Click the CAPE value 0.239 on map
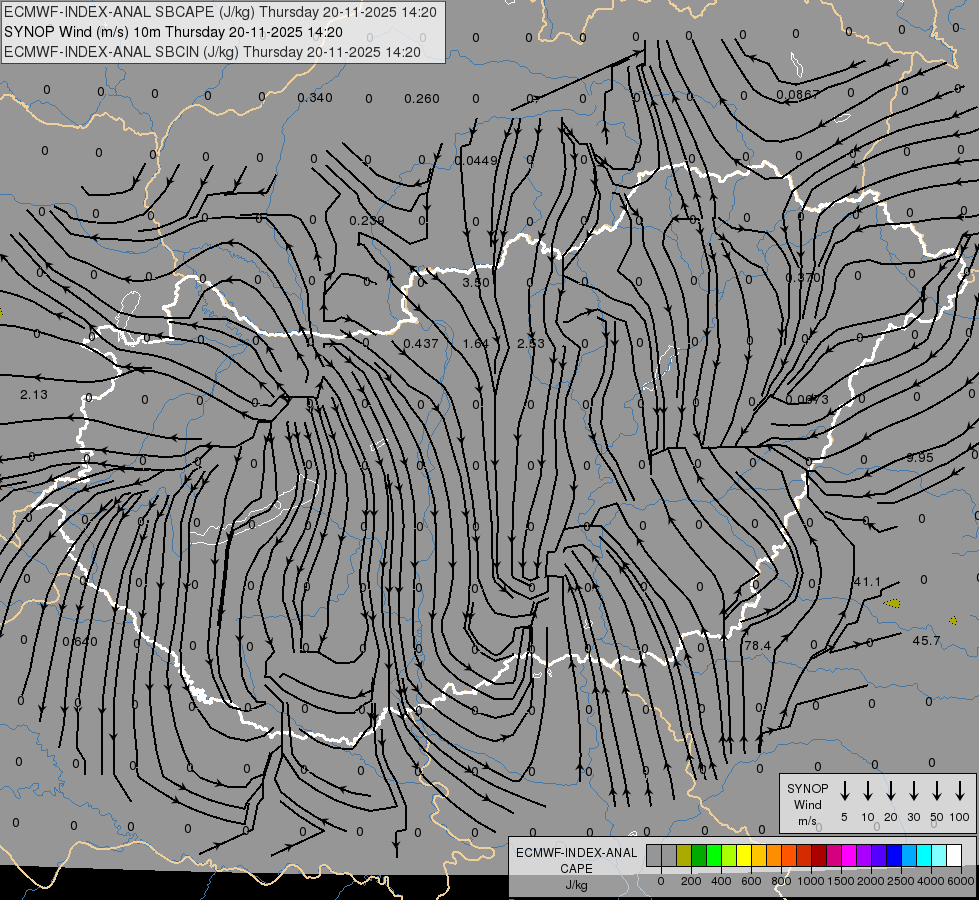 click(367, 220)
